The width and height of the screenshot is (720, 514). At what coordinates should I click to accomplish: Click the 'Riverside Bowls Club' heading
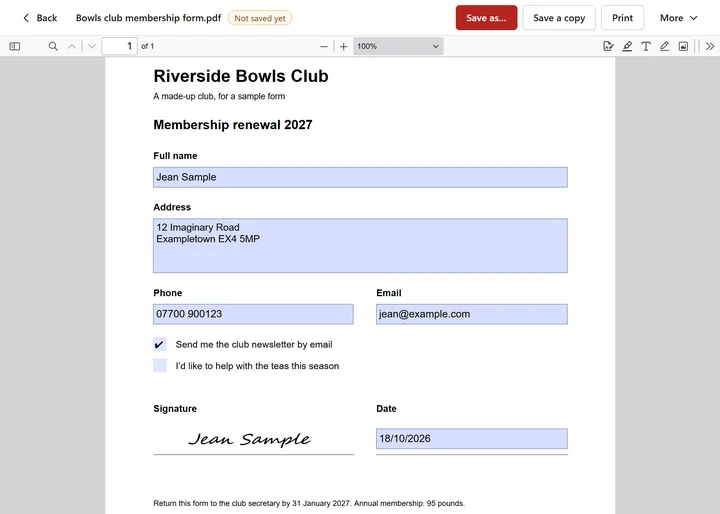(x=241, y=76)
